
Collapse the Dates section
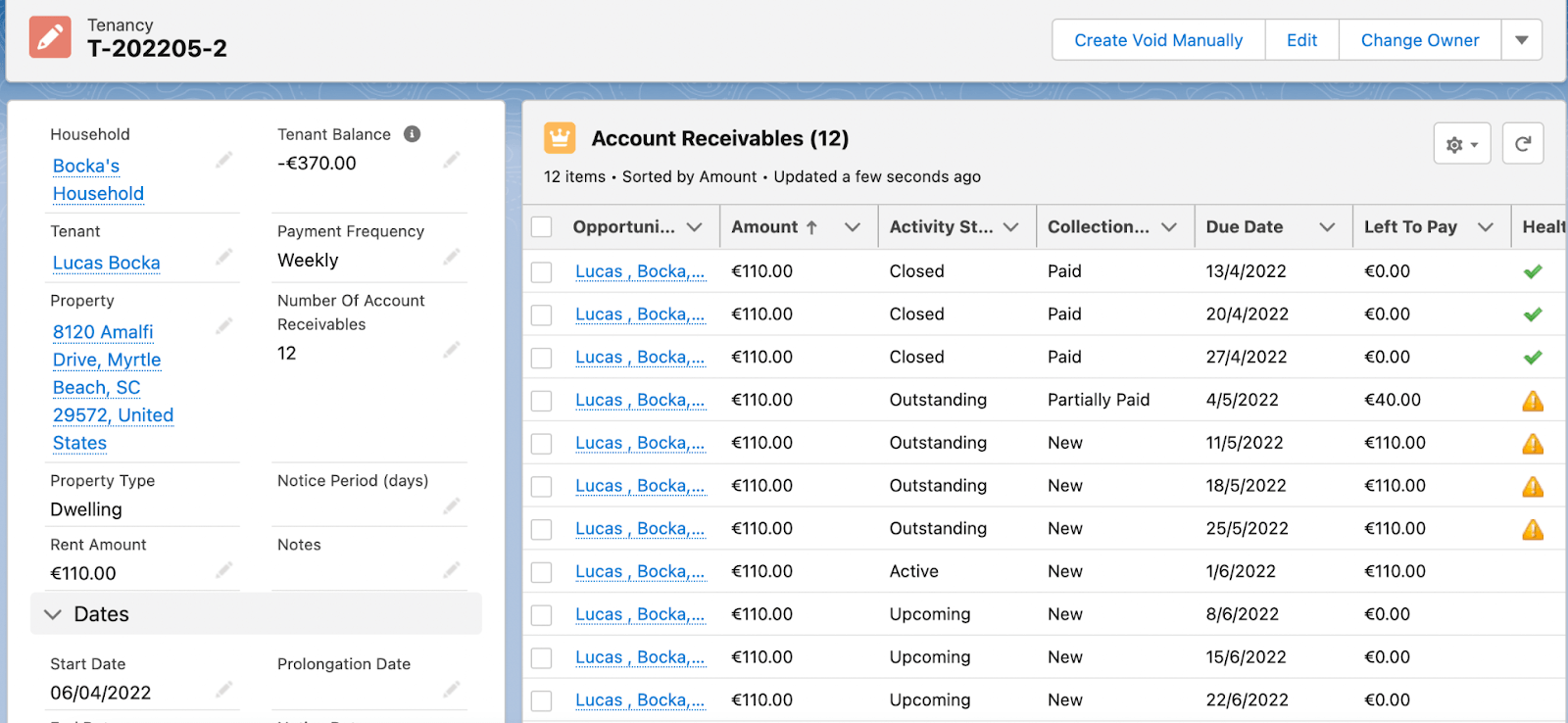click(53, 614)
